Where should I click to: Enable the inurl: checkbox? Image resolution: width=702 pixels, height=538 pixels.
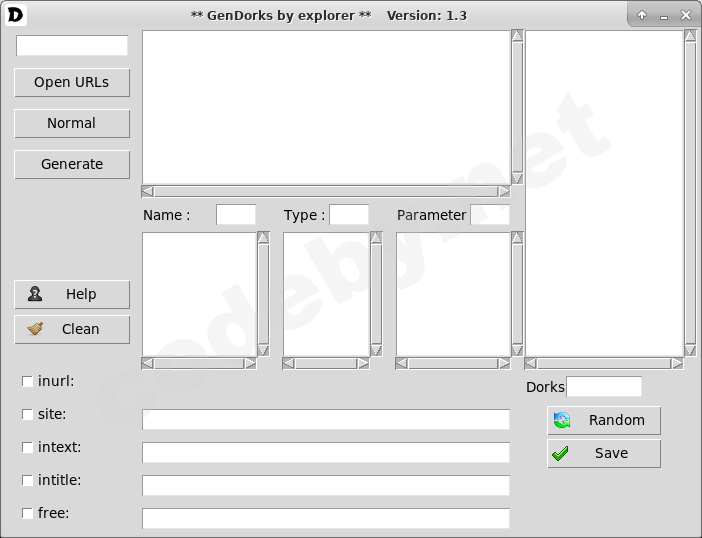[x=27, y=381]
